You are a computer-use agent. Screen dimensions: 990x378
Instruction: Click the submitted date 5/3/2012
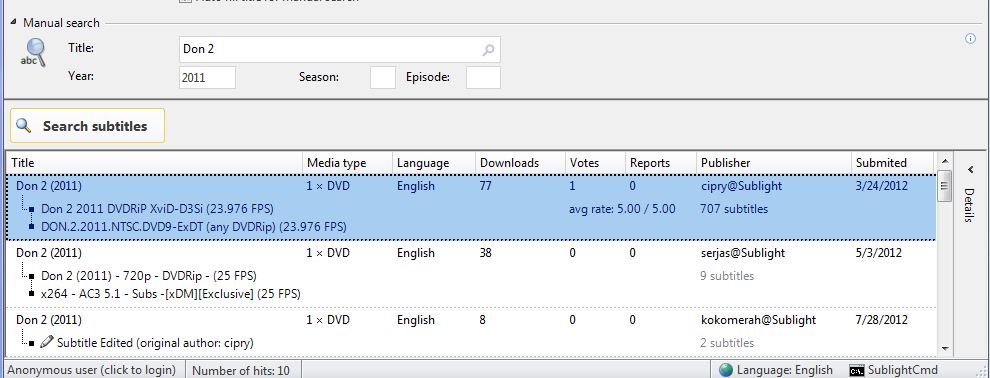tap(878, 253)
